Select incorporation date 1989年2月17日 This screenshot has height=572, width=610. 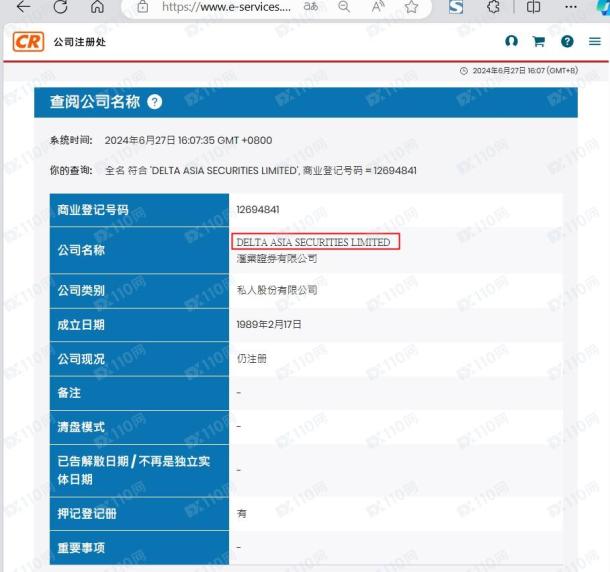[x=269, y=325]
